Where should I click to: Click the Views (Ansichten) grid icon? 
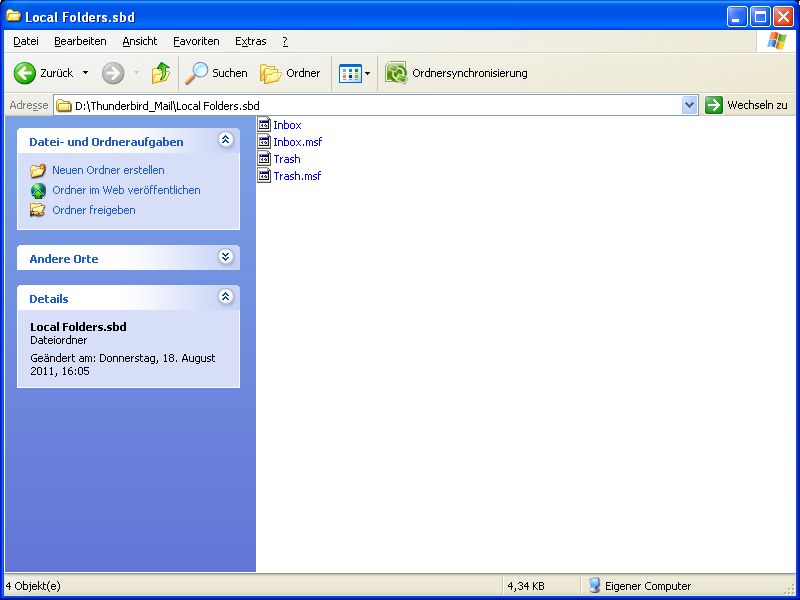click(x=349, y=73)
